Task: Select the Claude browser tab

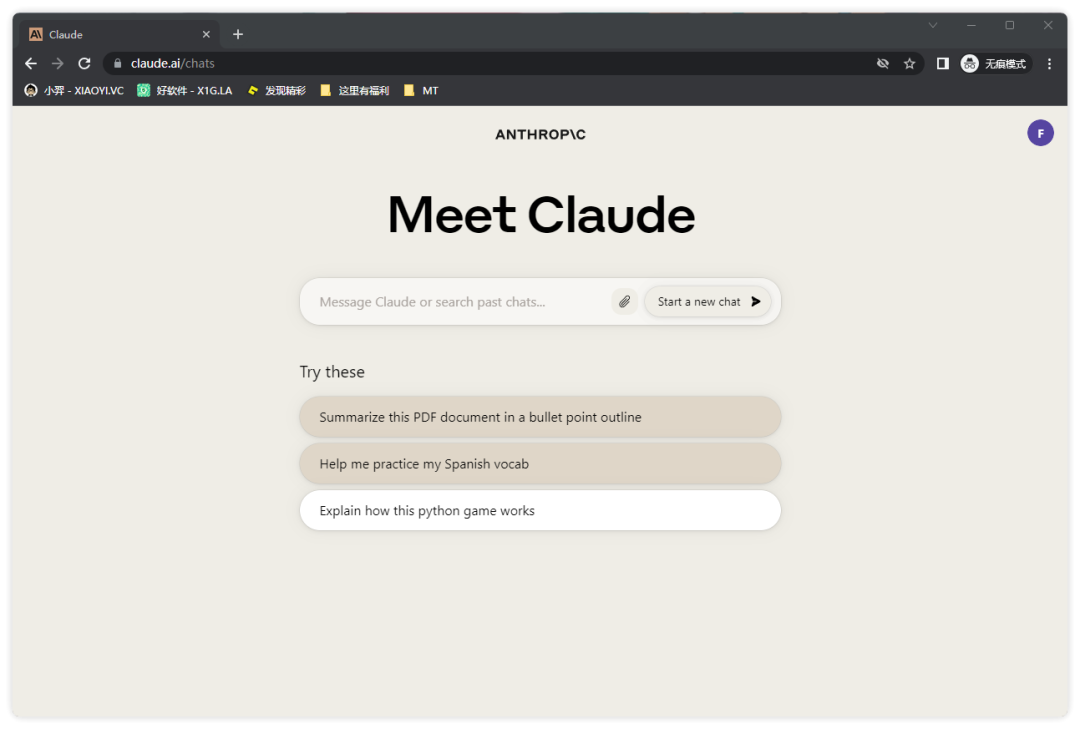Action: click(120, 34)
